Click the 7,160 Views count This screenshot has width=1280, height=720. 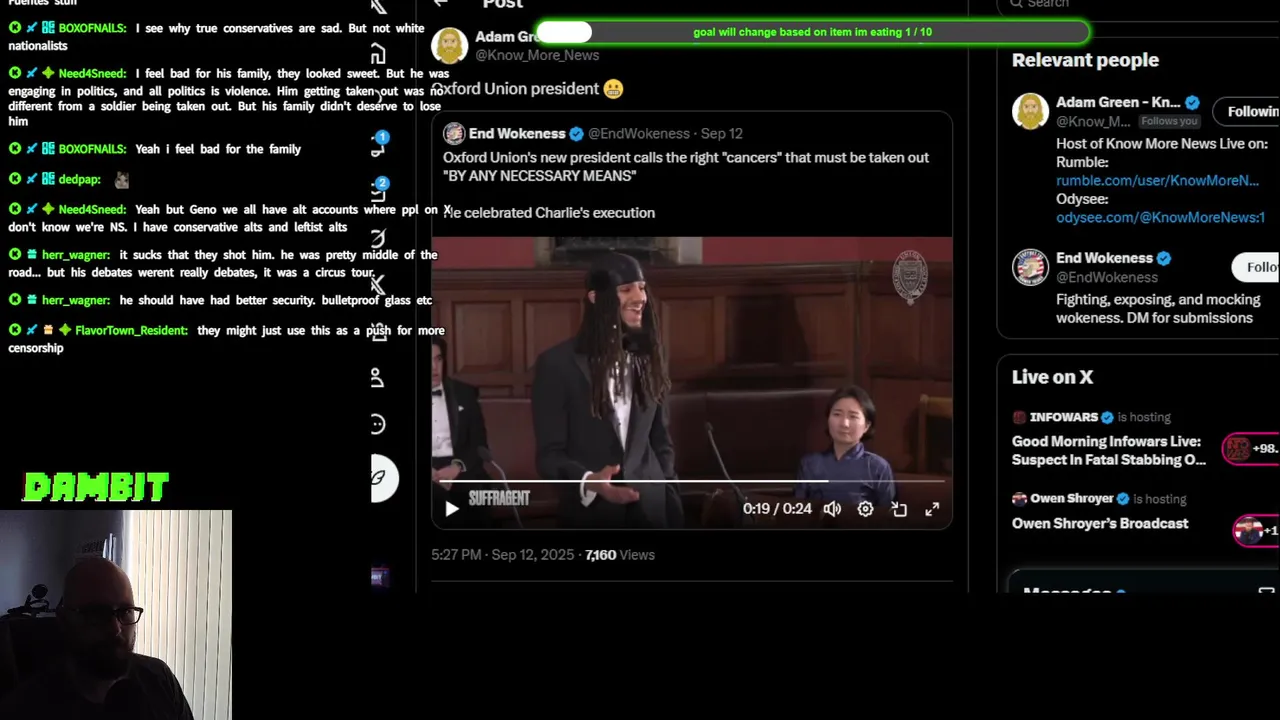point(620,554)
